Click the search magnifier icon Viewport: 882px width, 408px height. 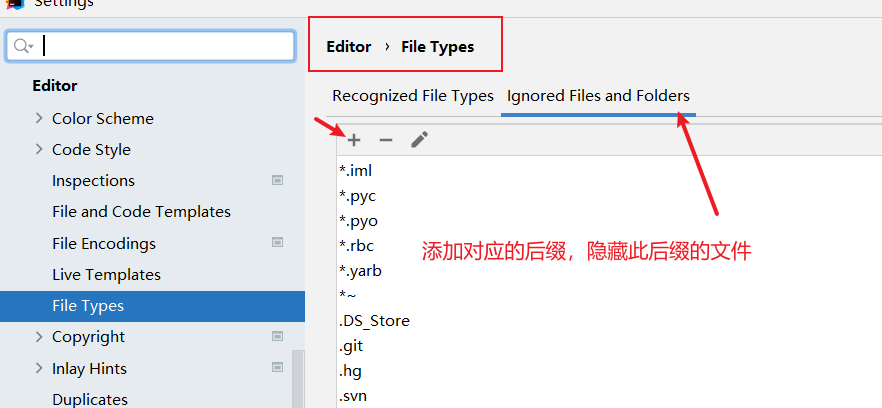pyautogui.click(x=23, y=46)
